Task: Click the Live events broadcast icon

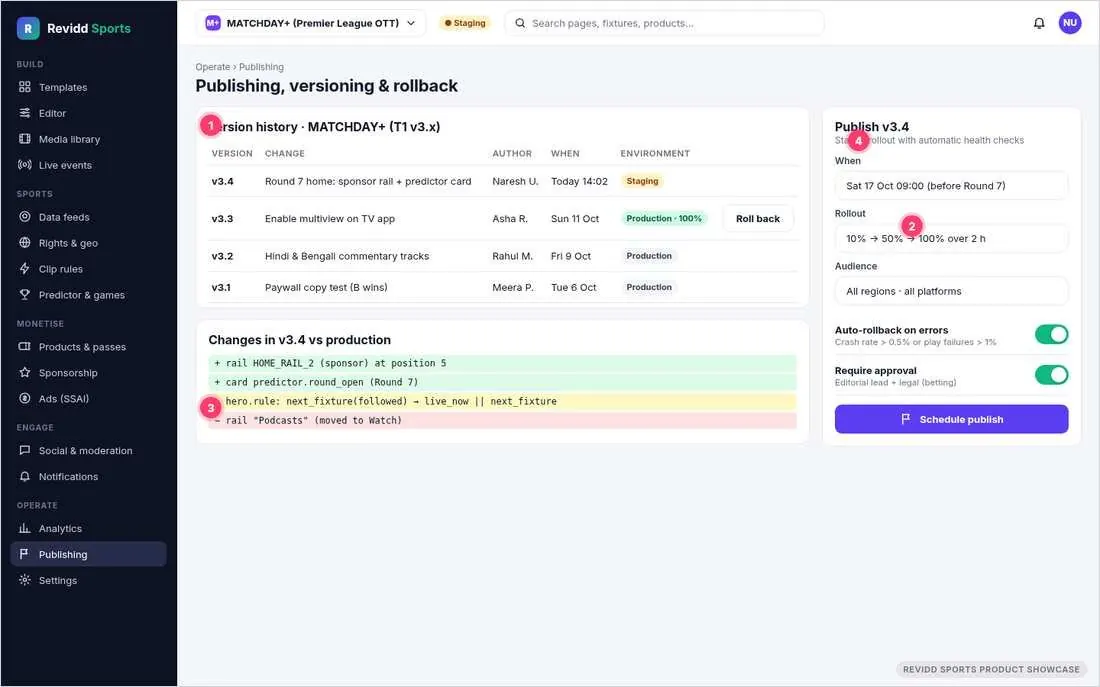Action: 25,165
